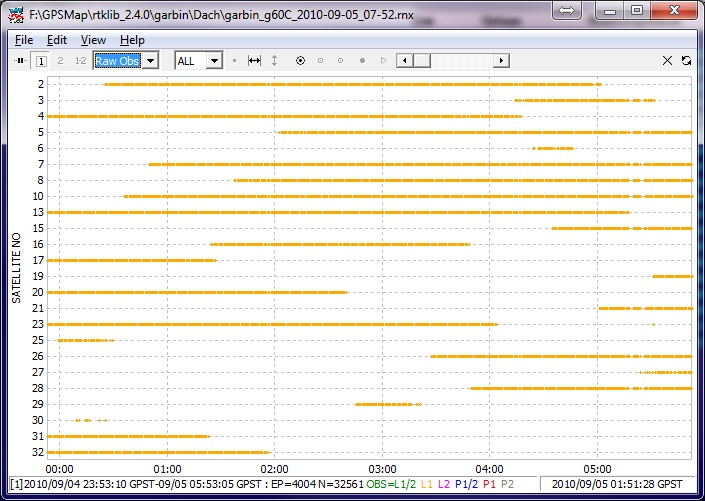Toggle solution 2 button

coord(60,61)
